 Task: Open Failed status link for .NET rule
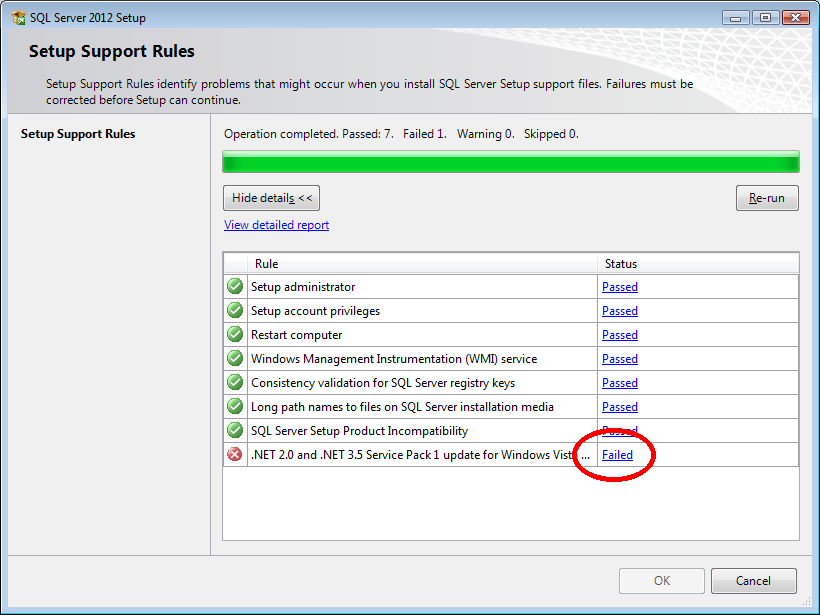pyautogui.click(x=617, y=455)
